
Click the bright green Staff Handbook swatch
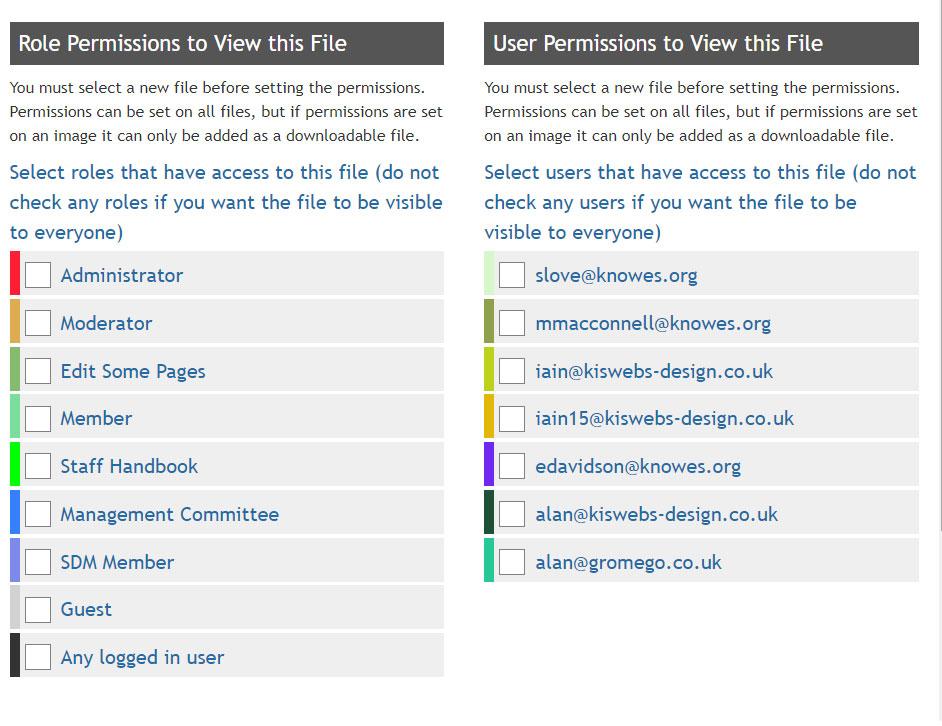click(15, 465)
